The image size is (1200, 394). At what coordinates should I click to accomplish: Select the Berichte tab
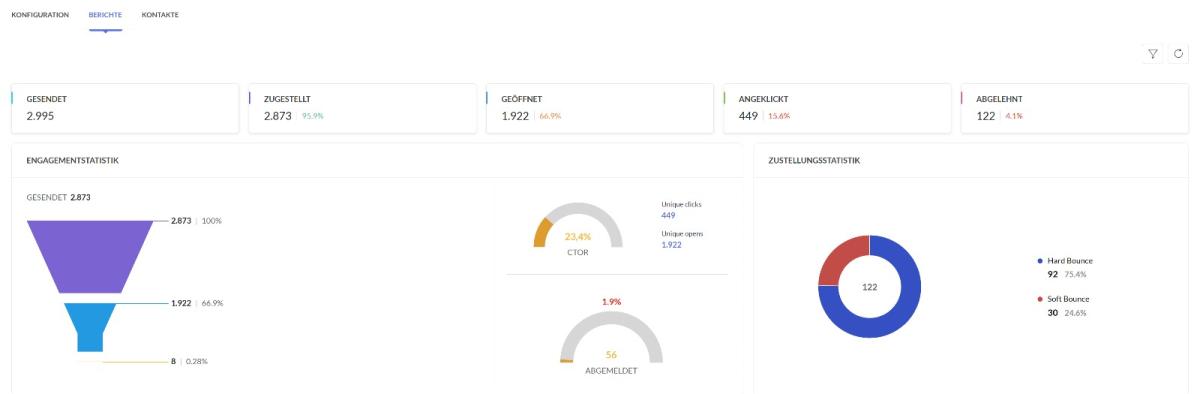click(x=105, y=15)
